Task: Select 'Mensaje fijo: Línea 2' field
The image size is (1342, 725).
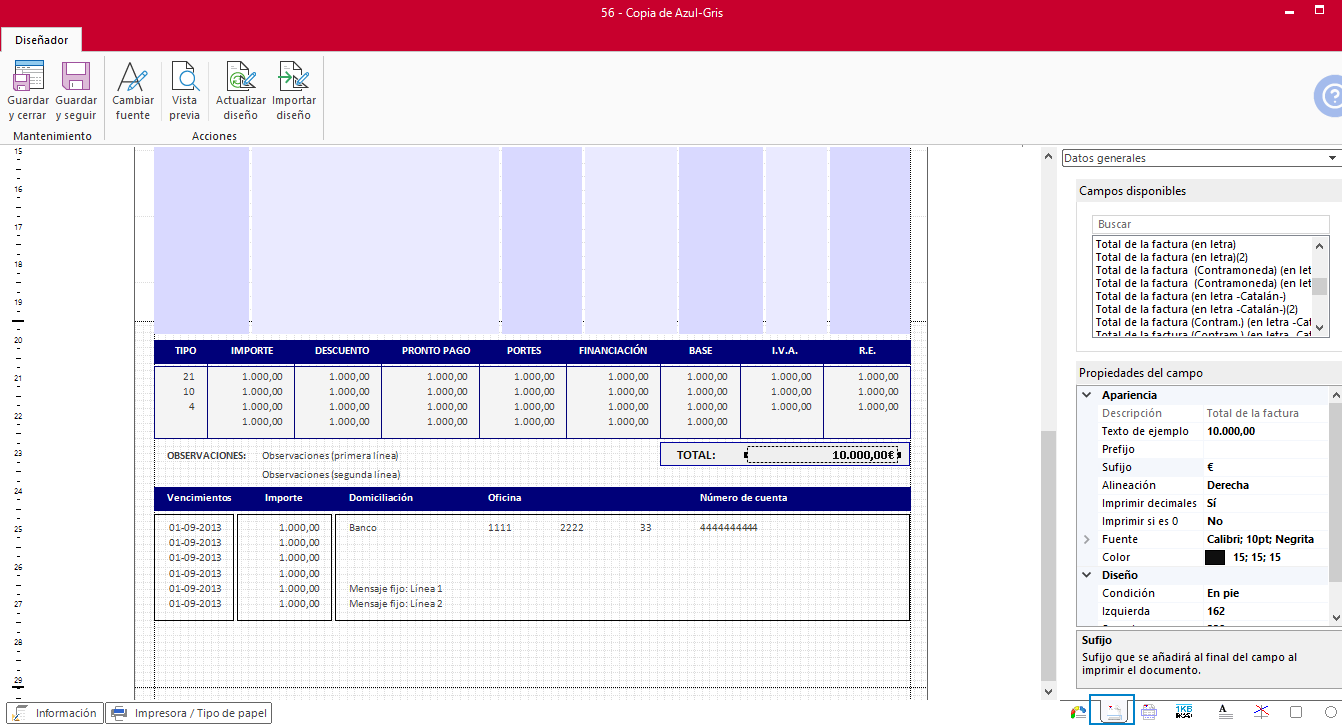Action: [396, 604]
